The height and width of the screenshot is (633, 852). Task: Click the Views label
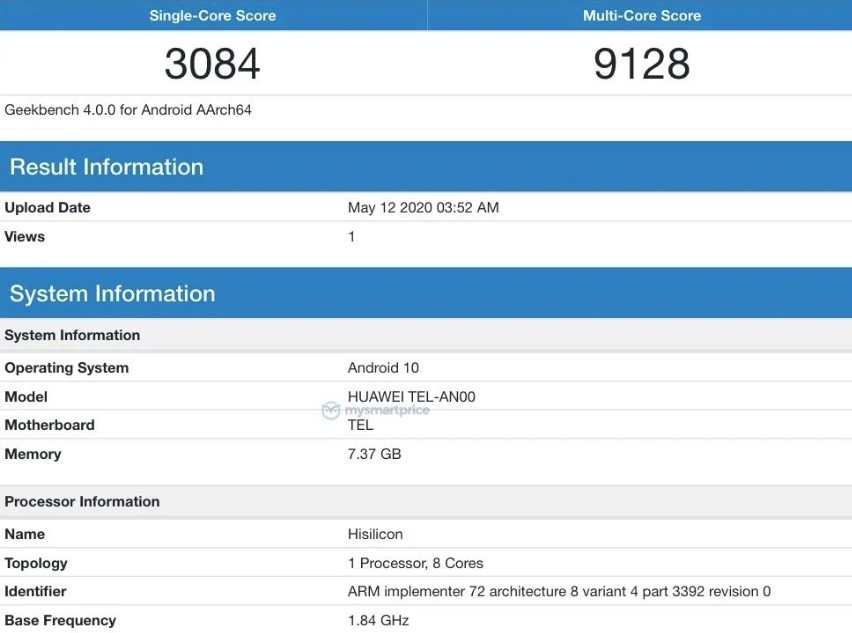click(24, 236)
